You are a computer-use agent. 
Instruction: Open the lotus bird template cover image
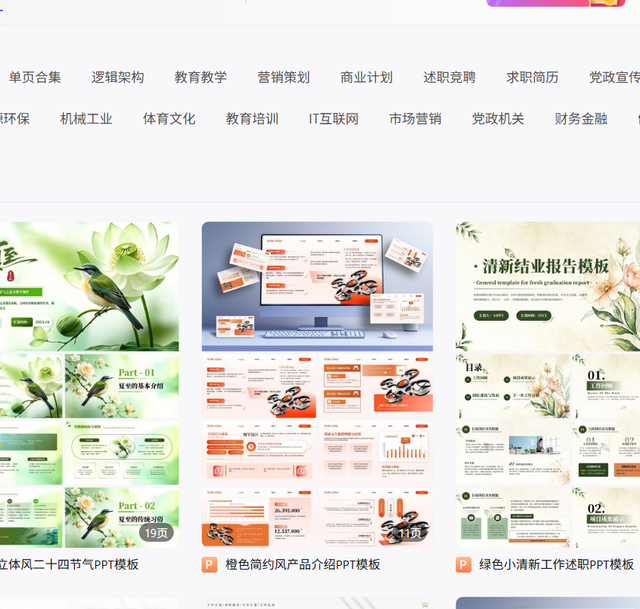89,287
